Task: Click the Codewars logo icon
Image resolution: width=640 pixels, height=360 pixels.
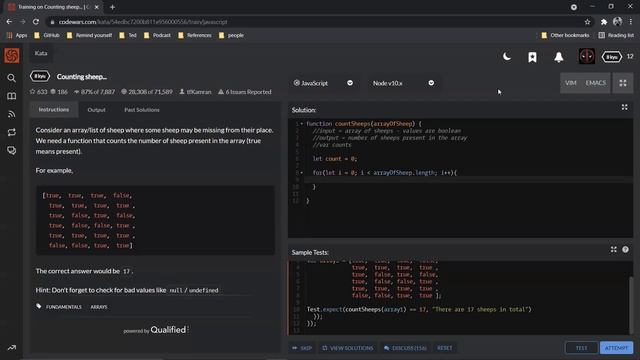Action: pos(11,56)
